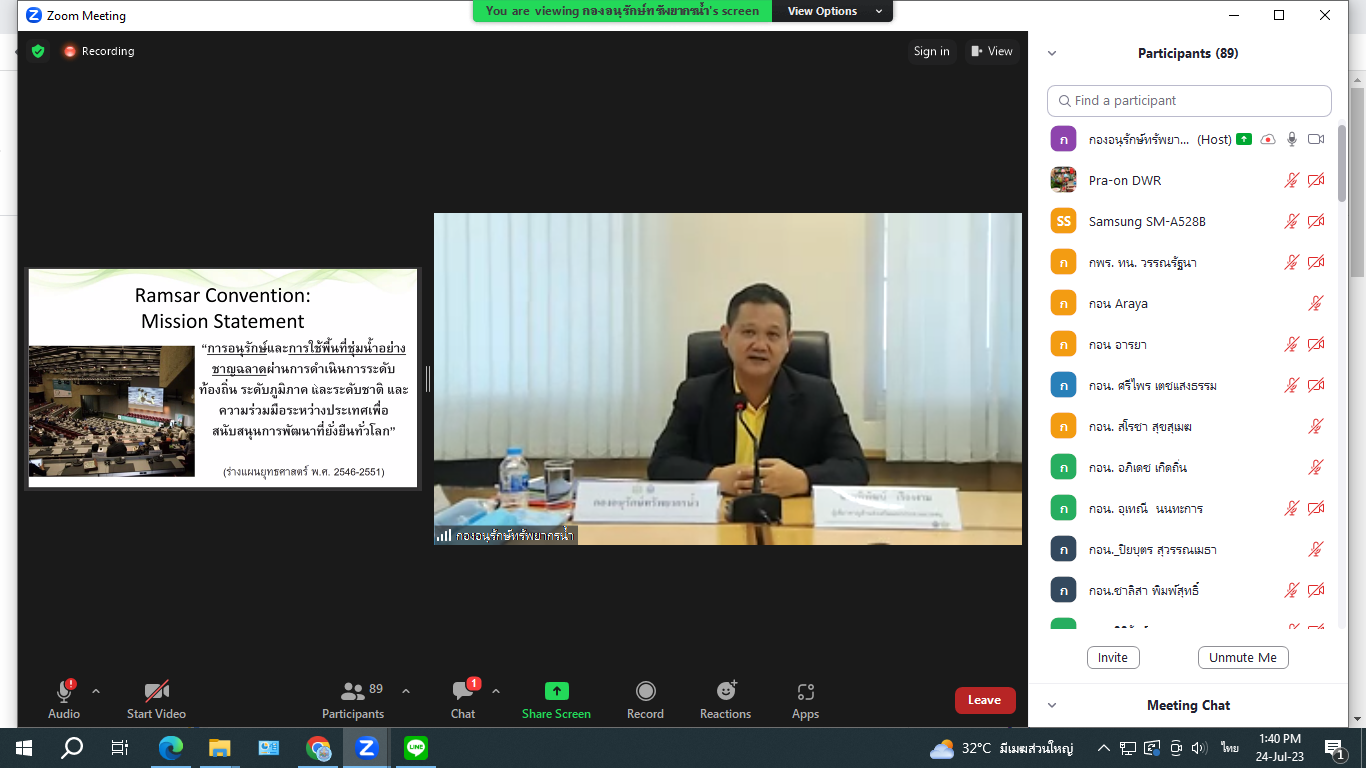Click the Participants icon showing 89
The height and width of the screenshot is (768, 1366).
coord(353,692)
